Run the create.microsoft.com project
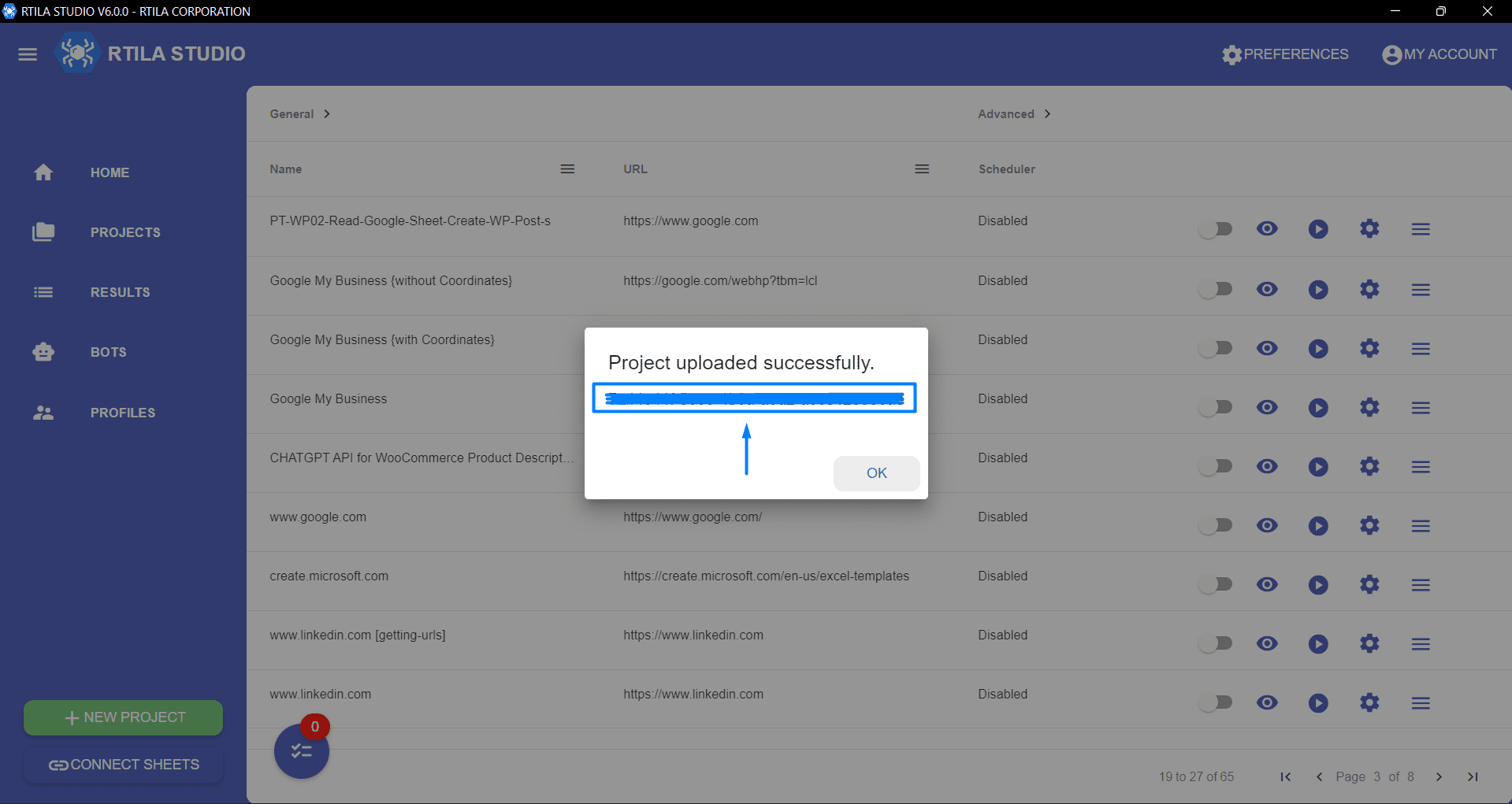 click(1318, 585)
